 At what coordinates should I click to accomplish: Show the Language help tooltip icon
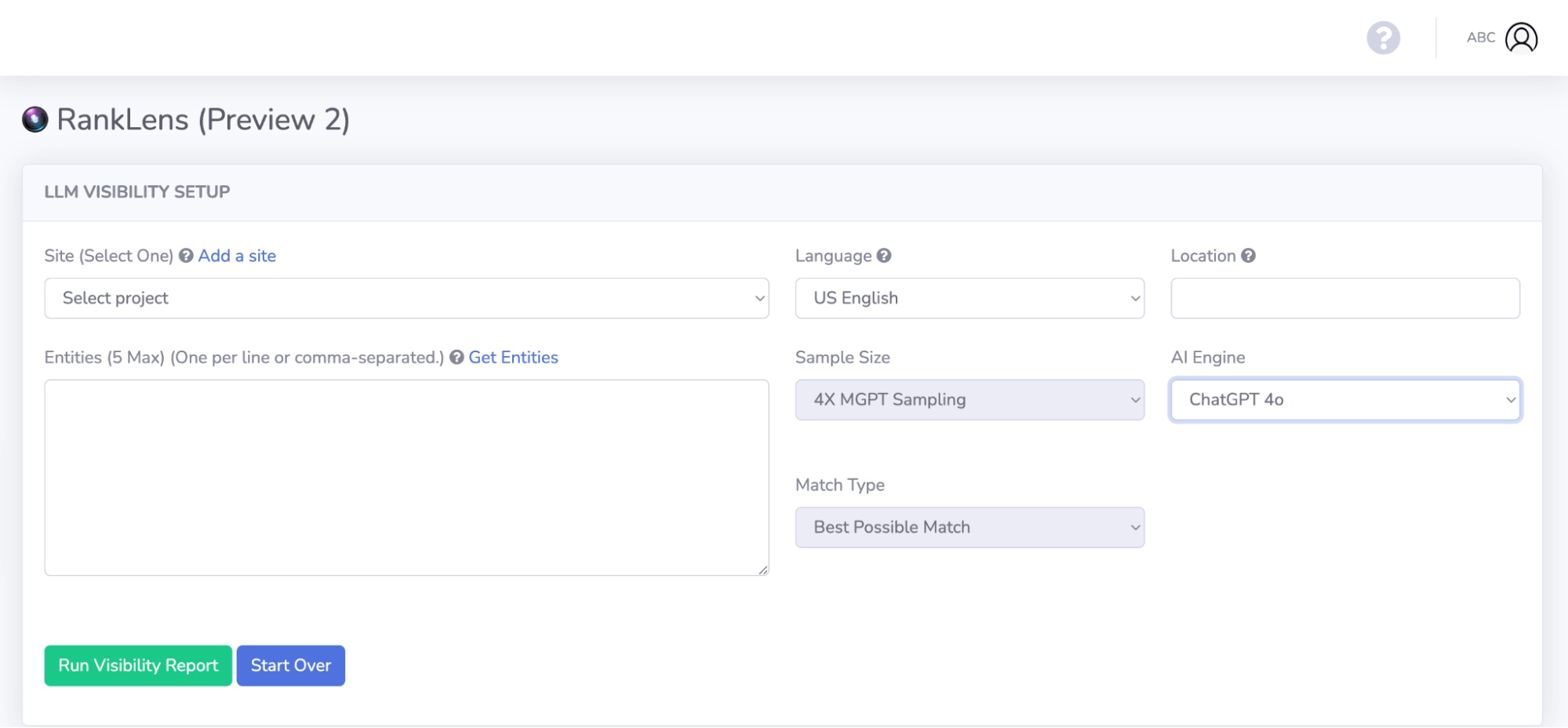pos(884,256)
